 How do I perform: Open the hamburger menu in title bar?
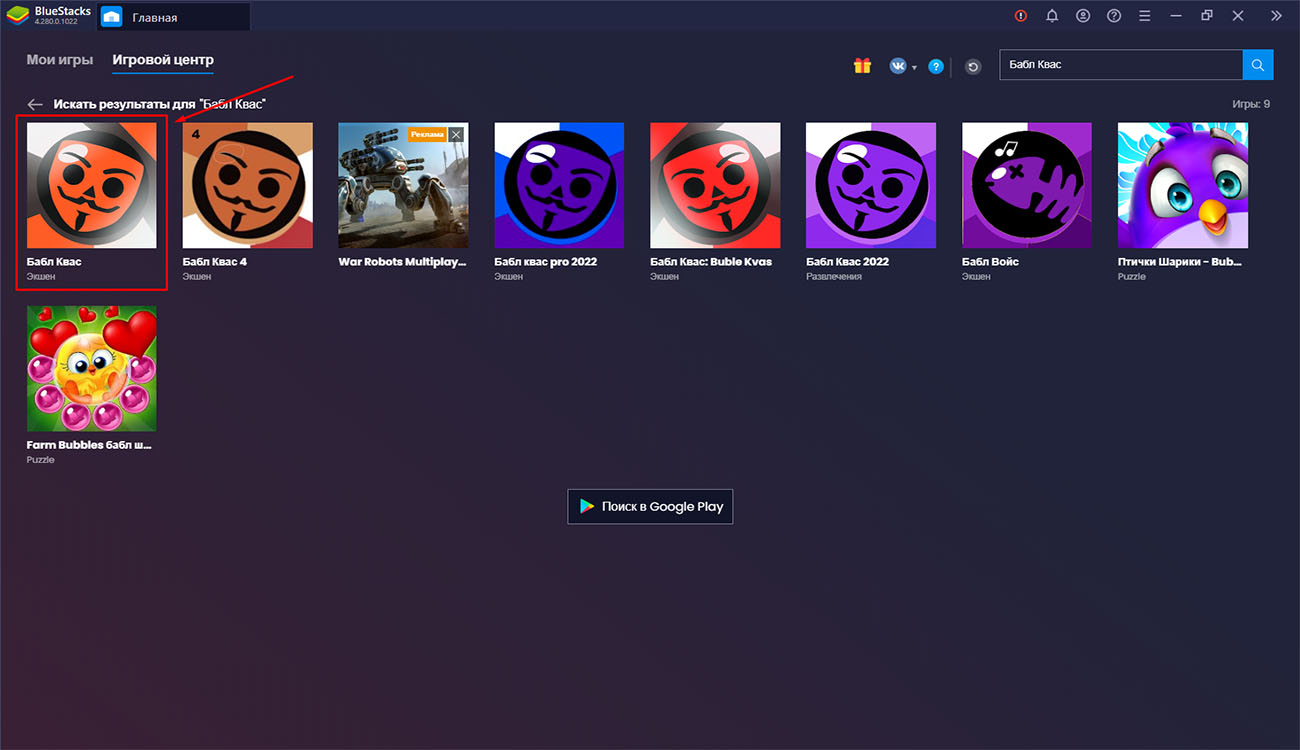point(1145,16)
